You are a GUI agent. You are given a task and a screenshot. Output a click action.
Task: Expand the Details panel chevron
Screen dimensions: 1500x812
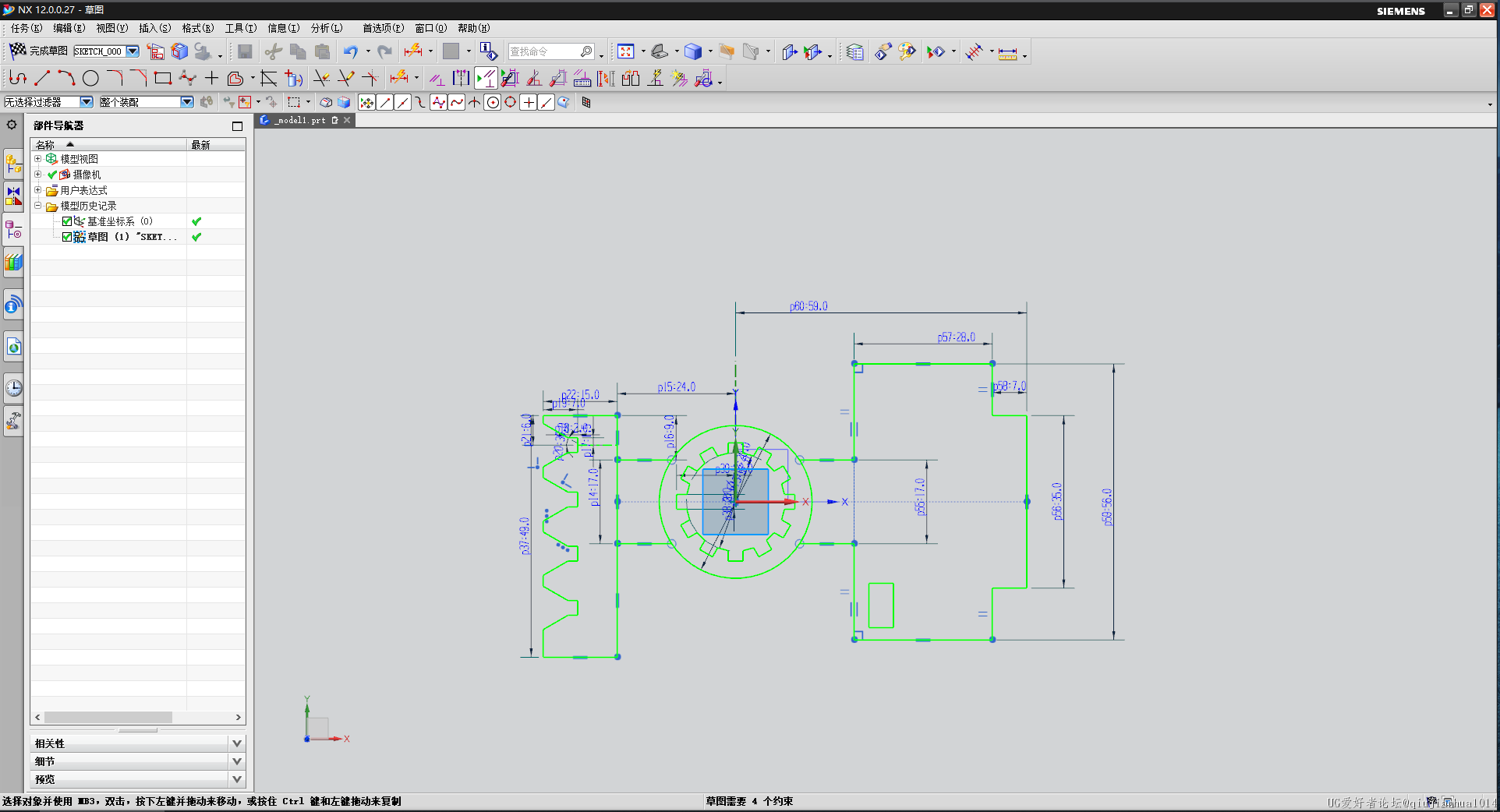pos(237,761)
